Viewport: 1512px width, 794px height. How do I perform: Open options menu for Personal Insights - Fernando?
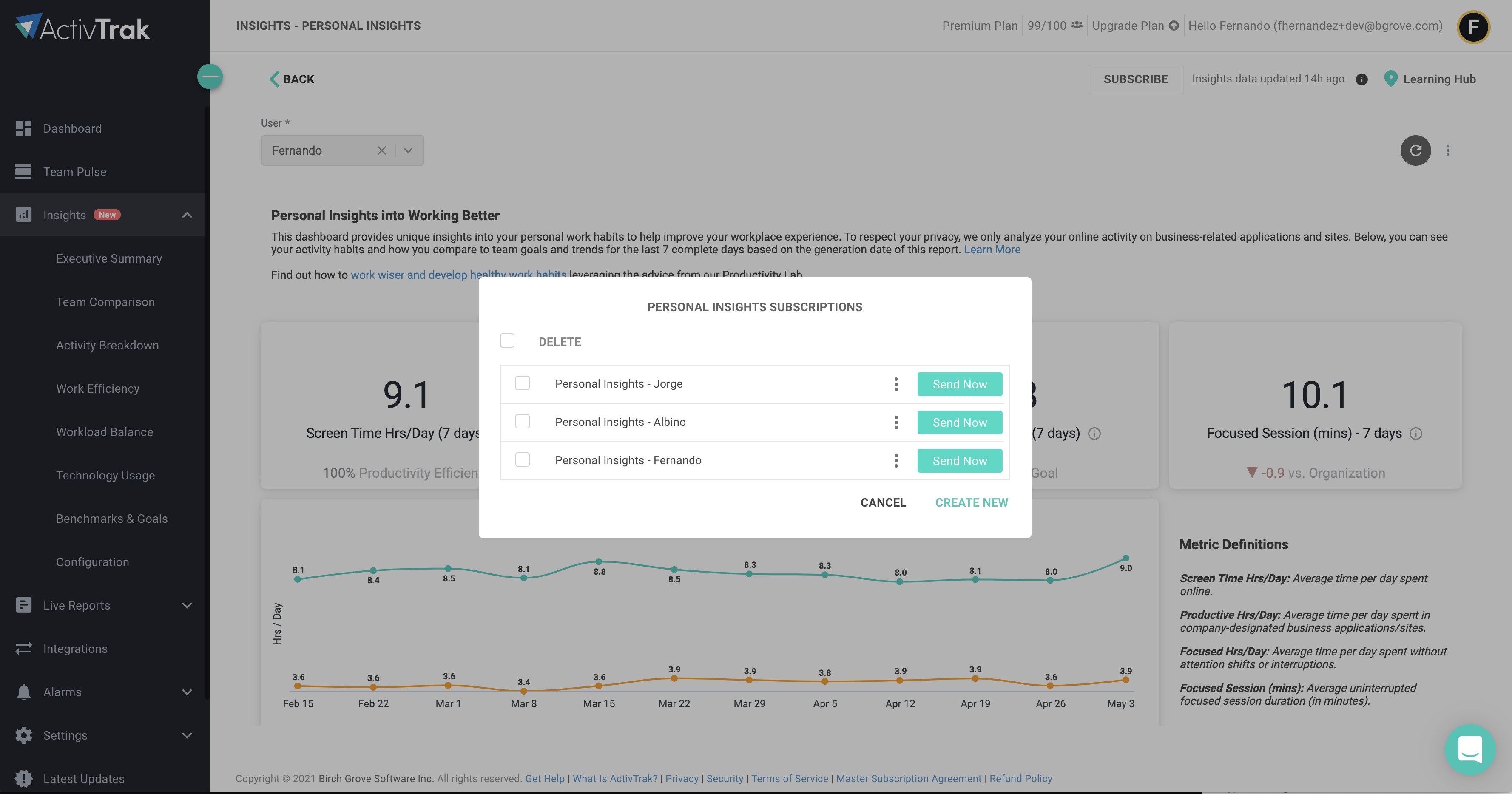pos(896,460)
